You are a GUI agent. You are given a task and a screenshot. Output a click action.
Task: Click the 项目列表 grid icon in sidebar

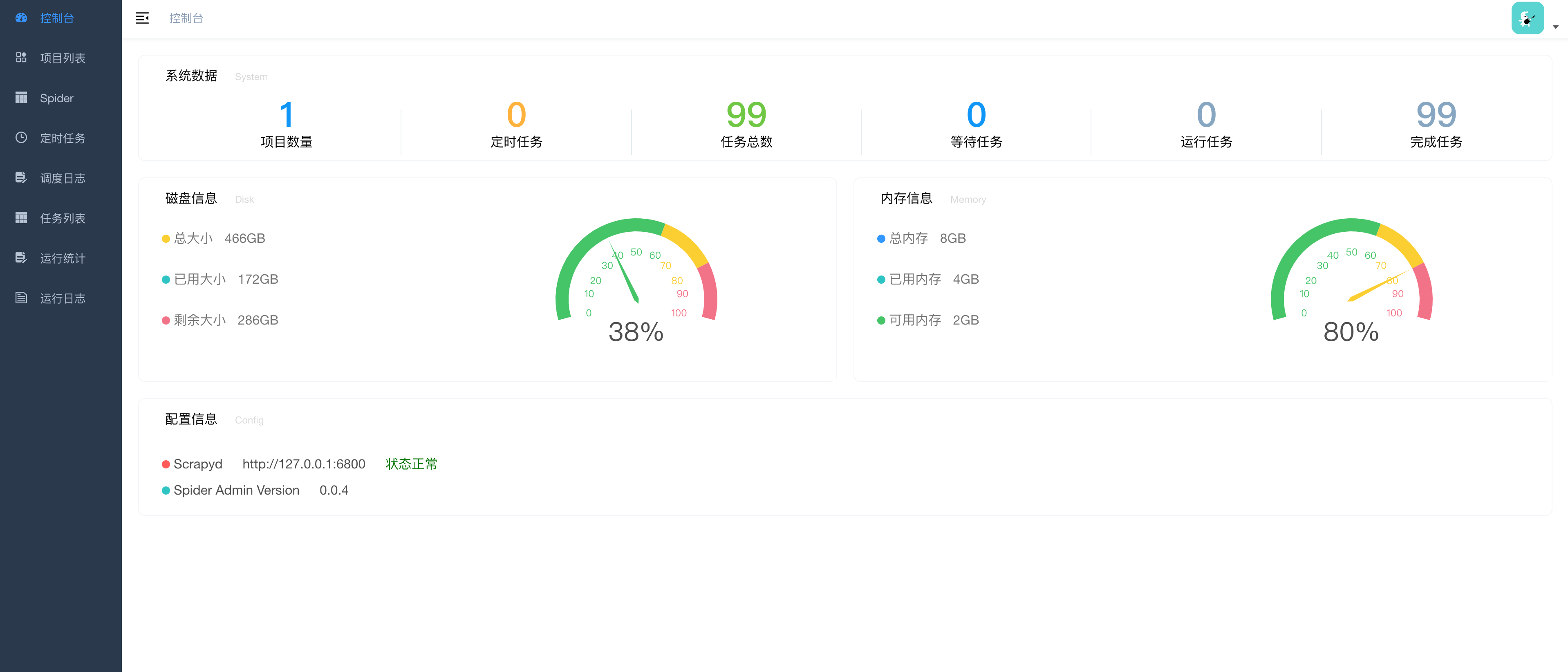(x=21, y=57)
